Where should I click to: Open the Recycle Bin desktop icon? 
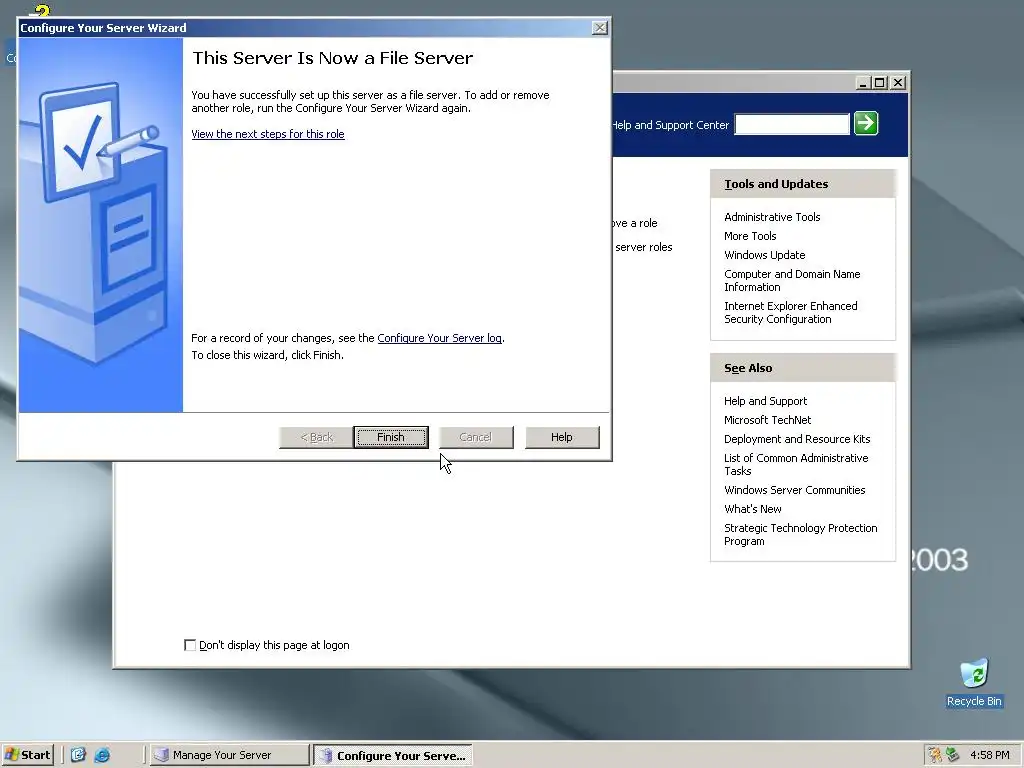pos(974,682)
